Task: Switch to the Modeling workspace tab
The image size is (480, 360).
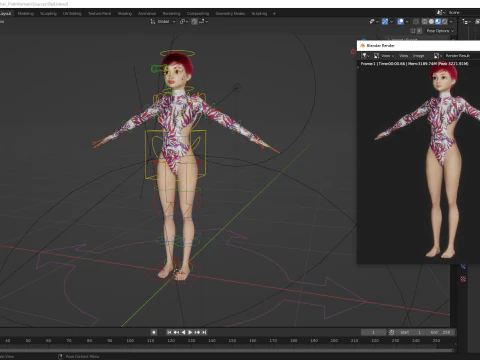Action: pyautogui.click(x=26, y=14)
